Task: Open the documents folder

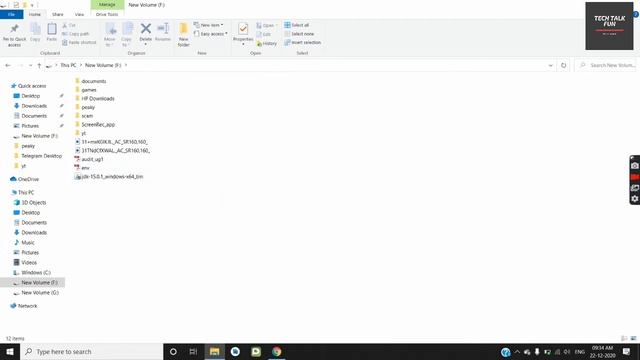Action: (x=91, y=81)
